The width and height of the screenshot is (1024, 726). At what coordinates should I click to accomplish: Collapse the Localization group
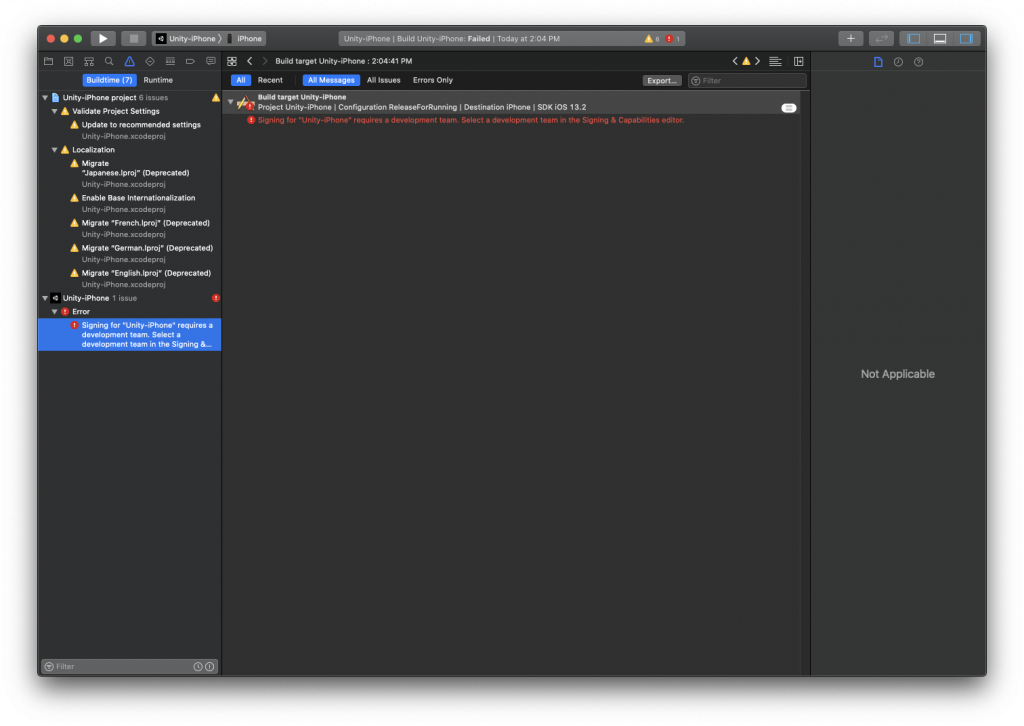55,150
